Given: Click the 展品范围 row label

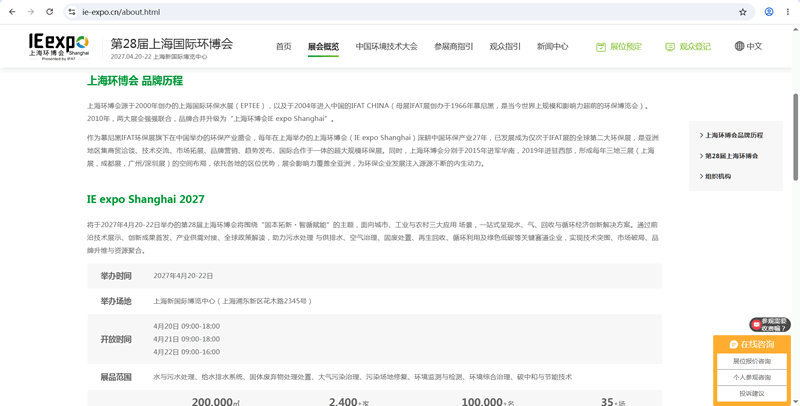Looking at the screenshot, I should pyautogui.click(x=116, y=377).
